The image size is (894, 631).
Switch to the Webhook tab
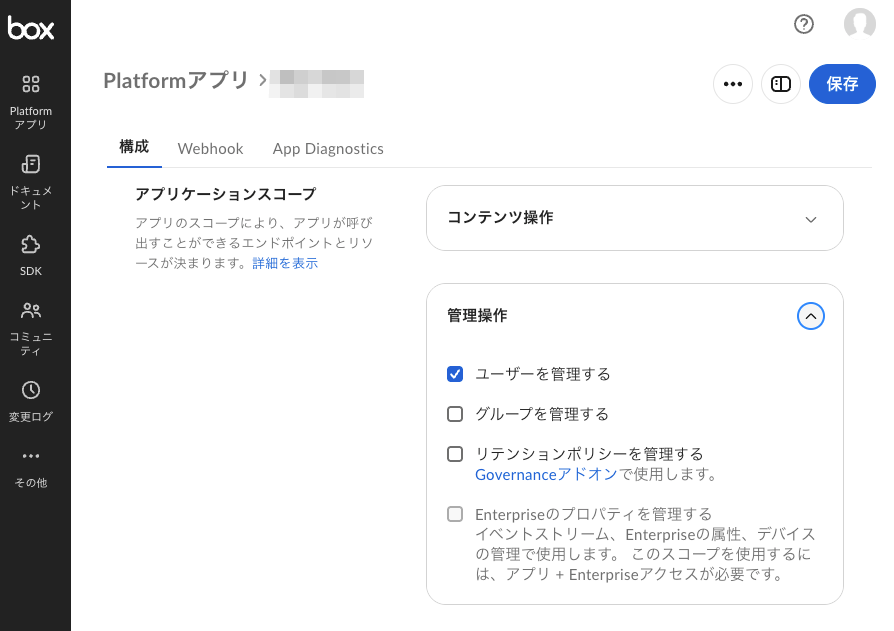pyautogui.click(x=210, y=149)
